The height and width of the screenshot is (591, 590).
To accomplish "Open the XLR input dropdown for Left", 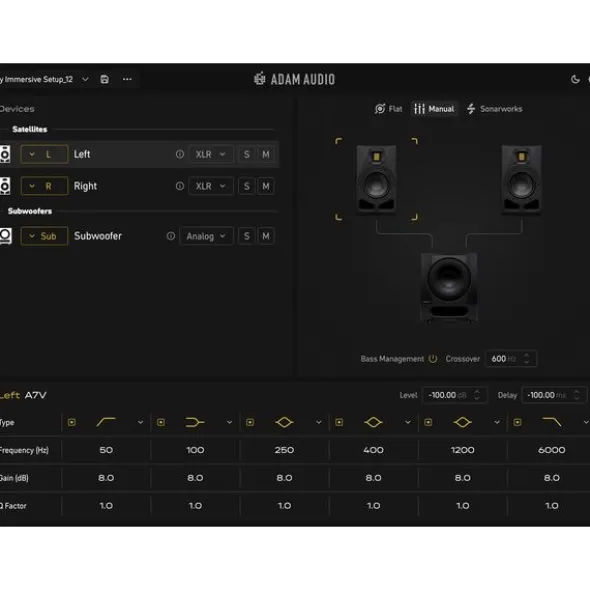I will pos(211,154).
